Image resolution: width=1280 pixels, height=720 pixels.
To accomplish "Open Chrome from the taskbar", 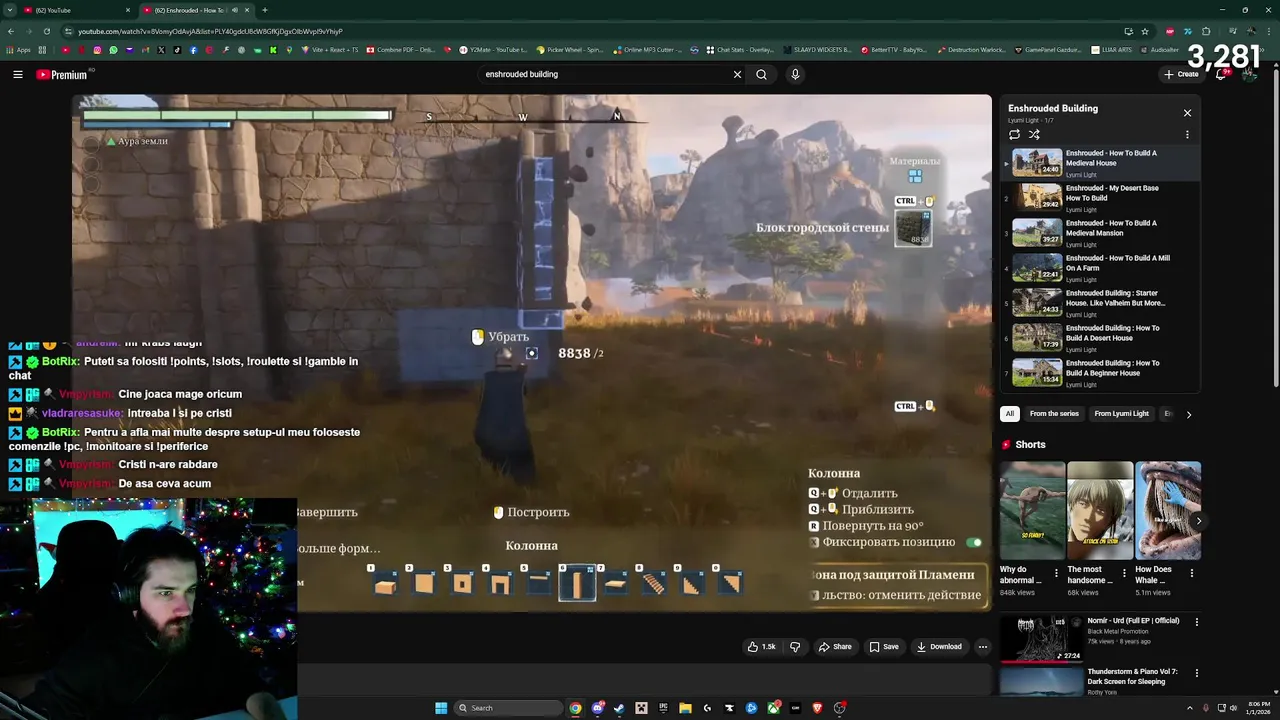I will click(x=575, y=708).
